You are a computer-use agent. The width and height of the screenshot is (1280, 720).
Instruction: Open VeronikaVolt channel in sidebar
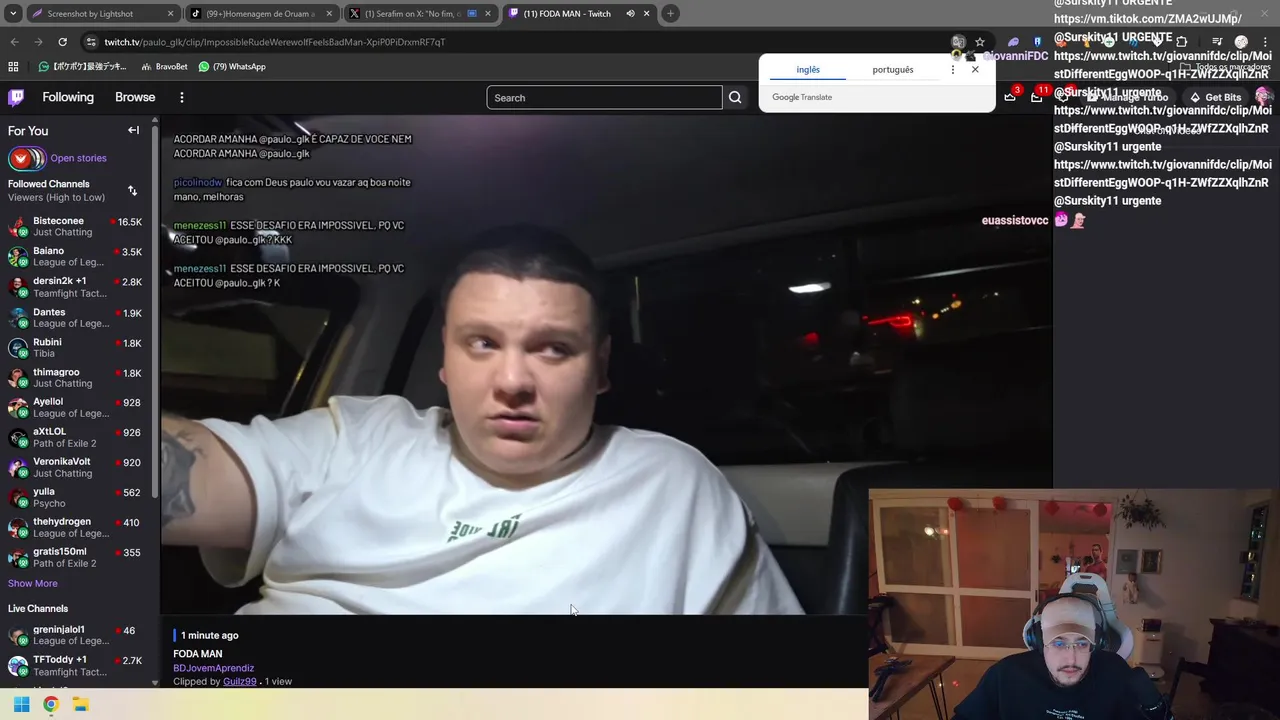[75, 467]
